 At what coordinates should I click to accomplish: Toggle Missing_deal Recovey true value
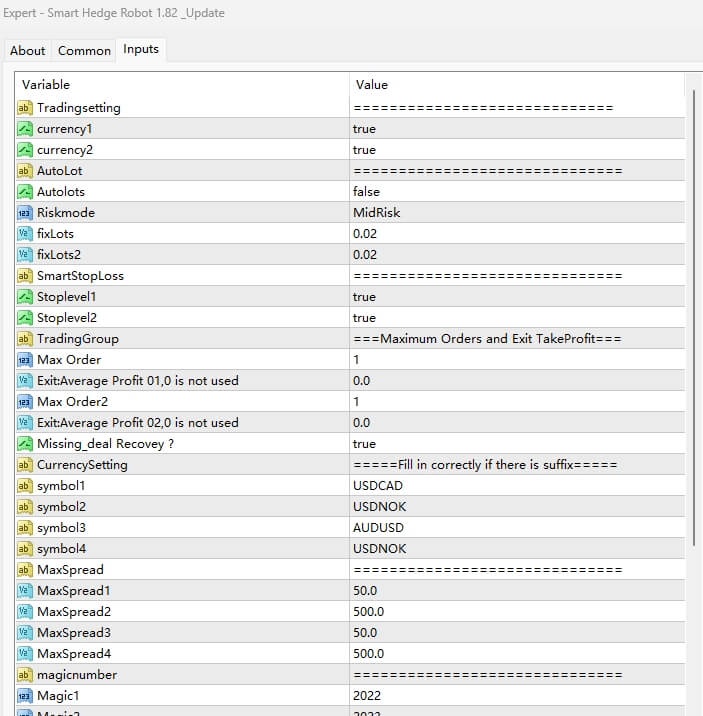[x=365, y=444]
